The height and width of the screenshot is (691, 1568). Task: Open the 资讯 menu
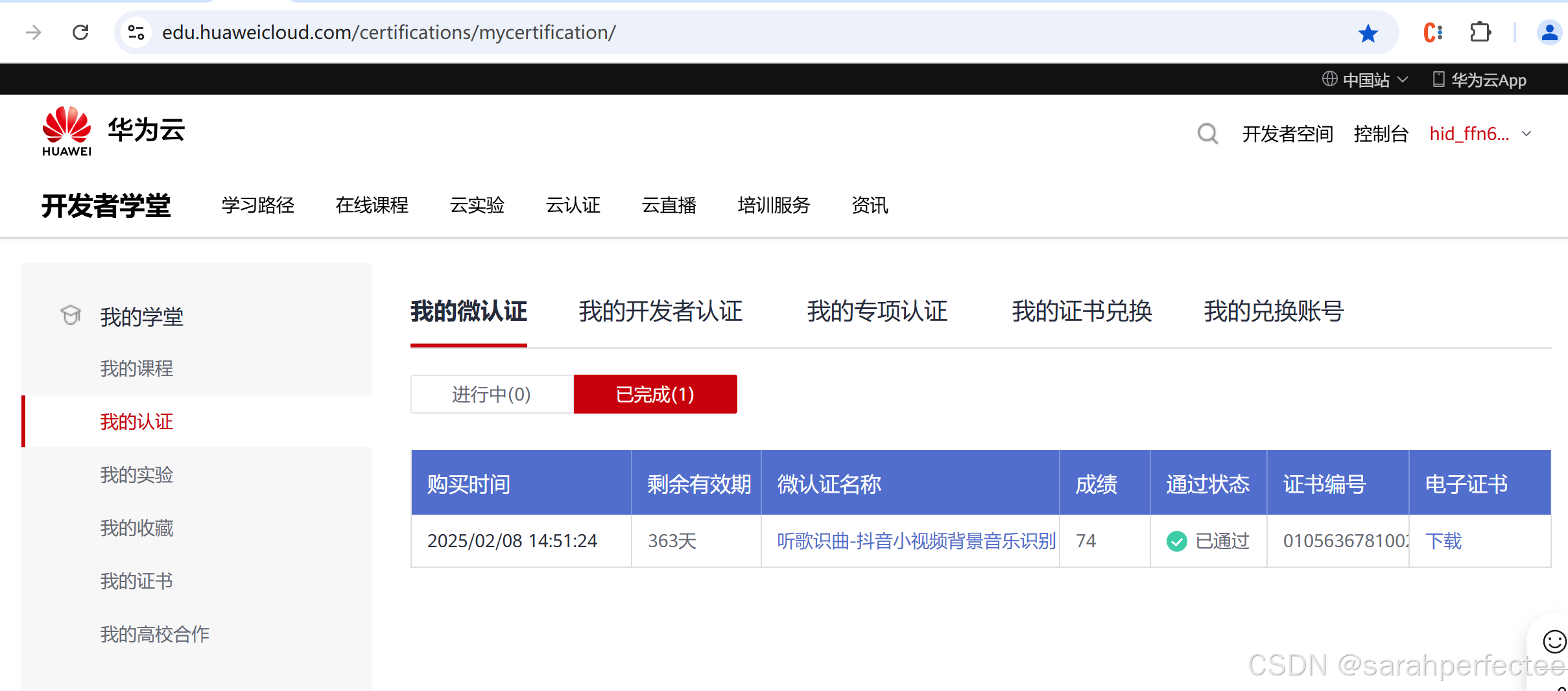point(870,205)
